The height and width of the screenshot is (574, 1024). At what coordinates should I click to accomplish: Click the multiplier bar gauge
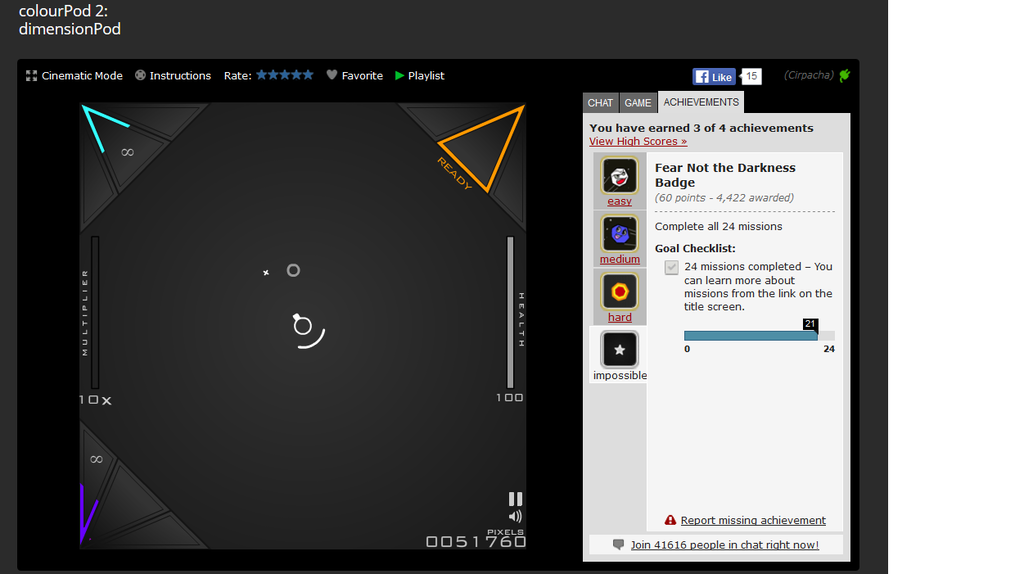click(x=95, y=312)
